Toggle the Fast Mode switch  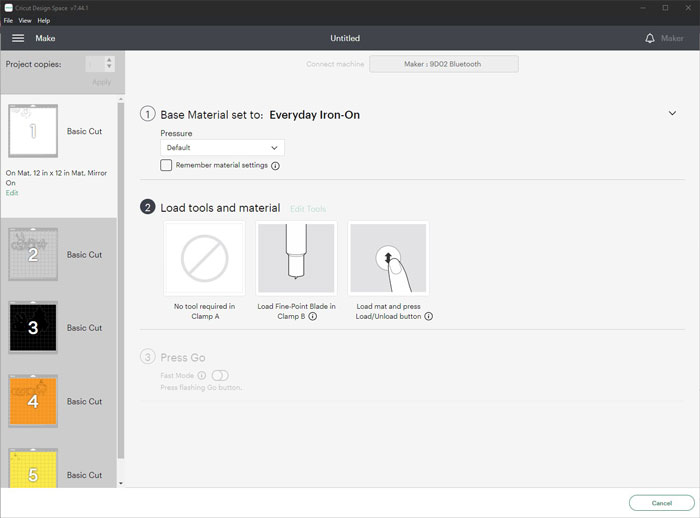point(220,376)
